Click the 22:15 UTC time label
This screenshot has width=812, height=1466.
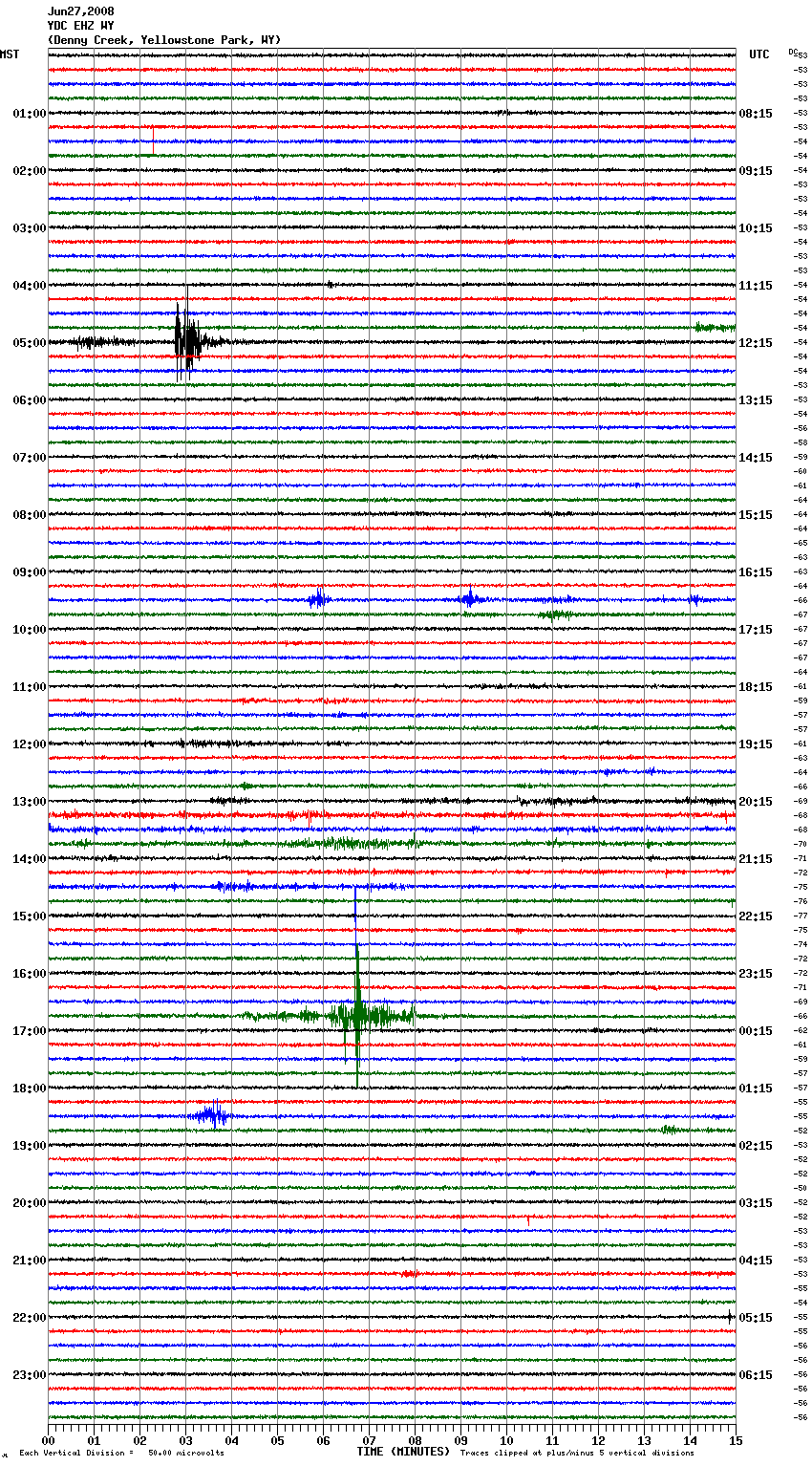(756, 916)
